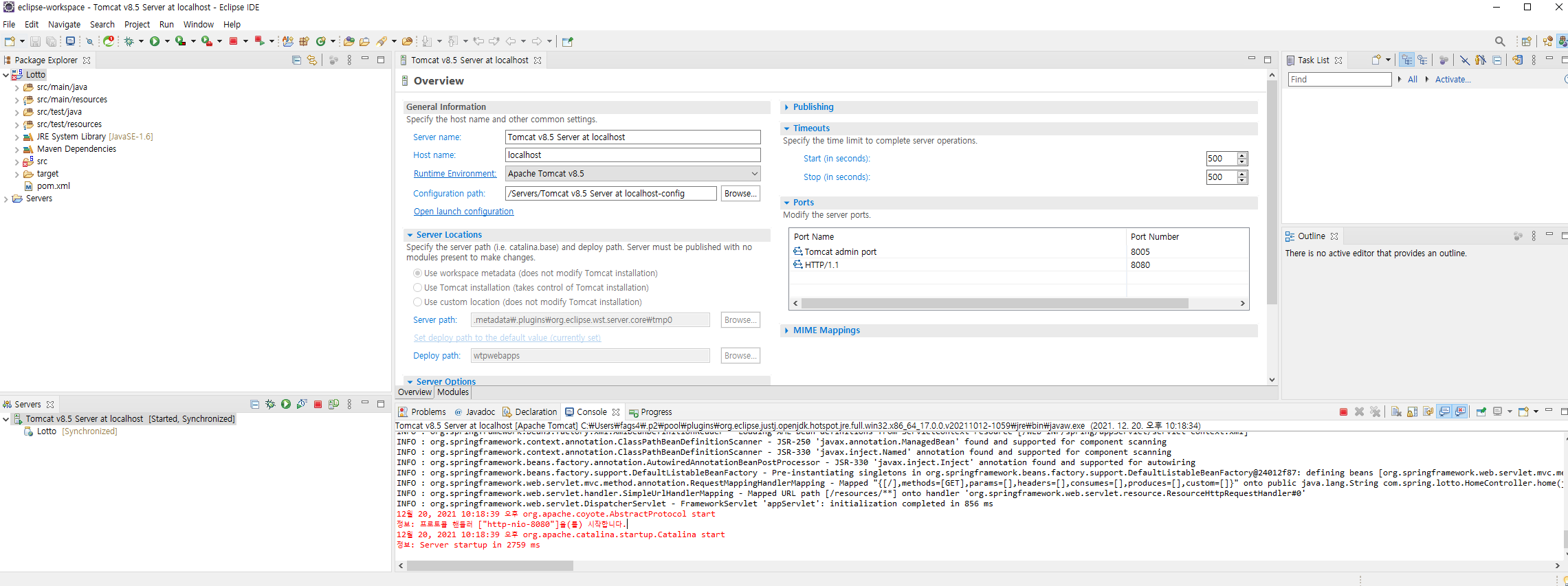Click the Console horizontal scrollbar thumb

pyautogui.click(x=489, y=566)
